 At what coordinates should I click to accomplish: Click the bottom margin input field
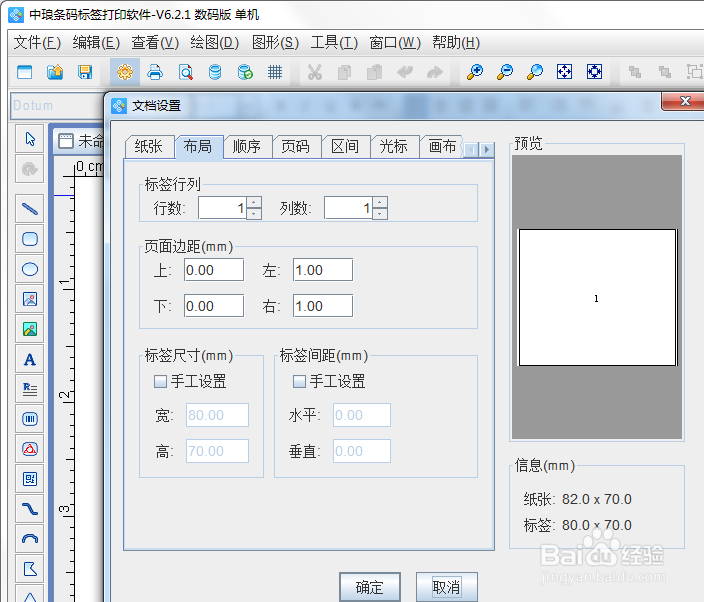tap(214, 306)
